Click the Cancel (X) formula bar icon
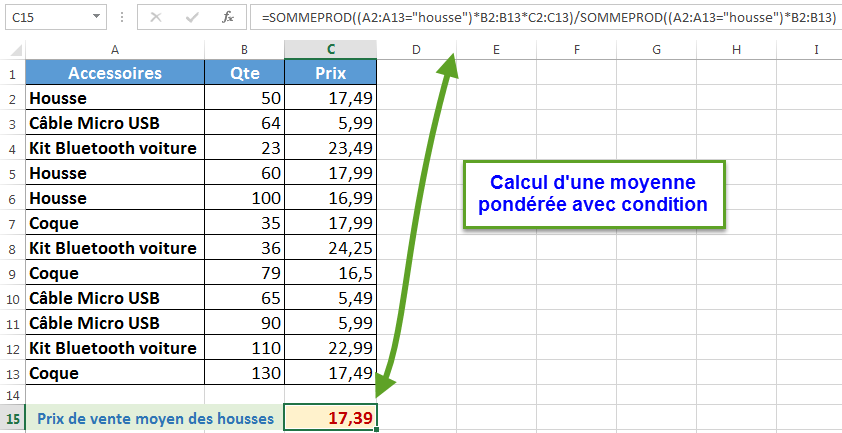The width and height of the screenshot is (842, 433). [x=156, y=17]
